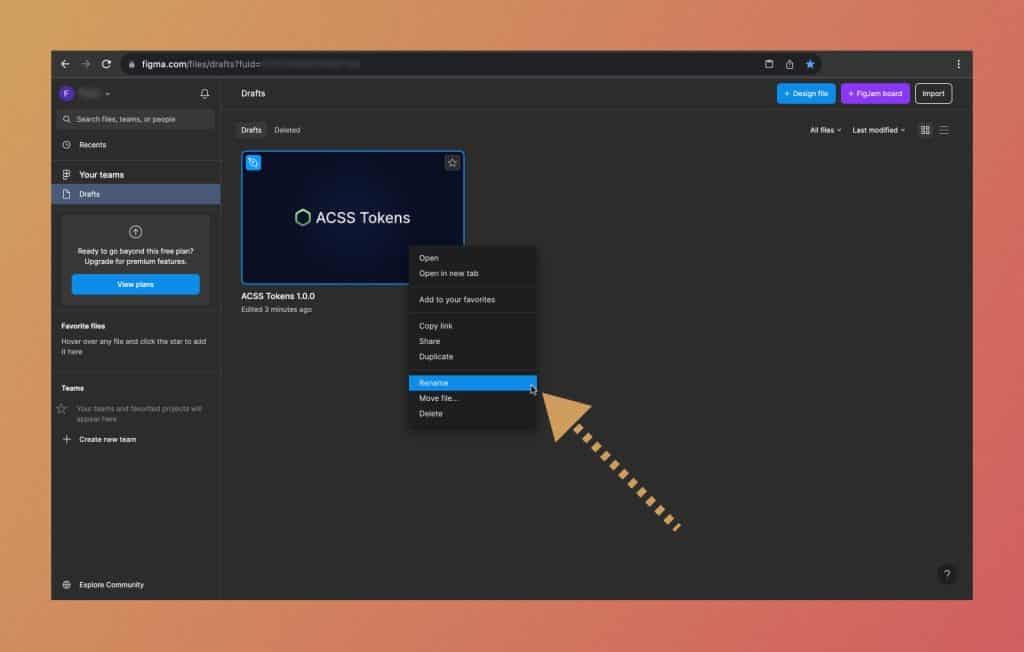Open the All files filter dropdown

(x=823, y=130)
